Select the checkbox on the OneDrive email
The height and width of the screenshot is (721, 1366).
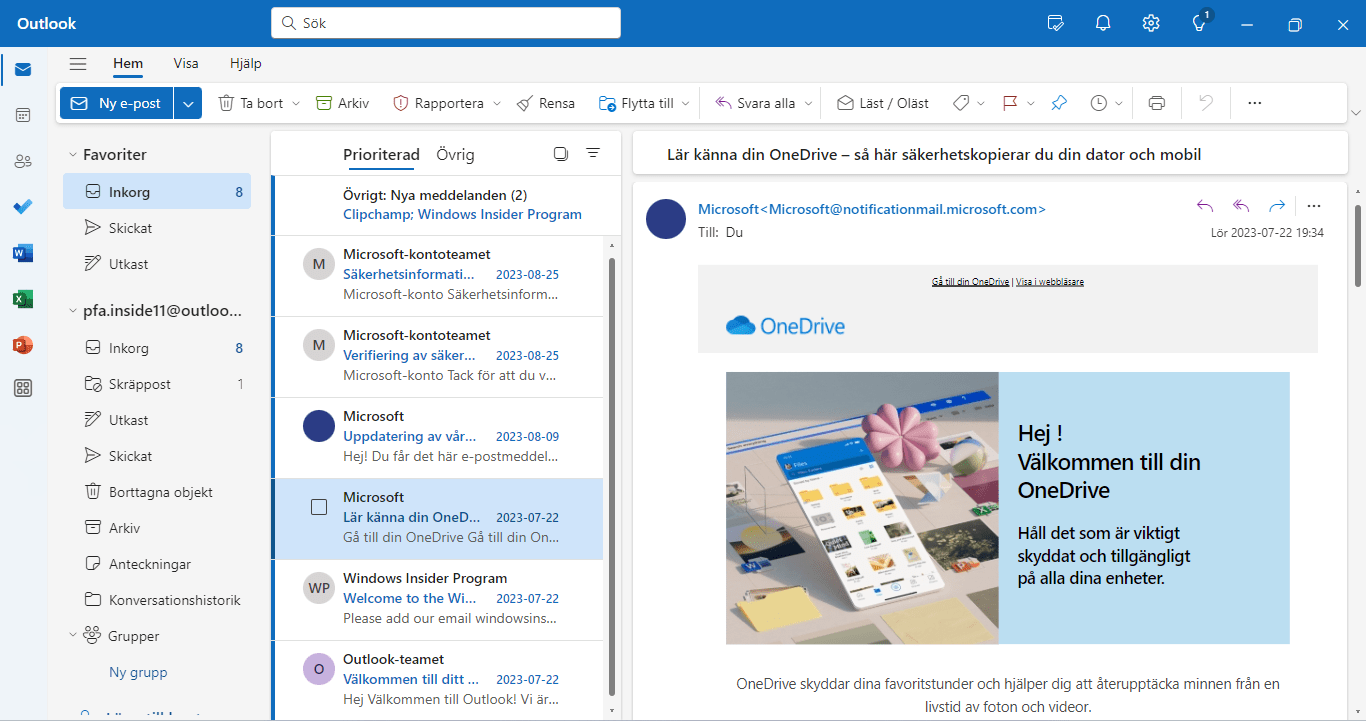(x=318, y=506)
